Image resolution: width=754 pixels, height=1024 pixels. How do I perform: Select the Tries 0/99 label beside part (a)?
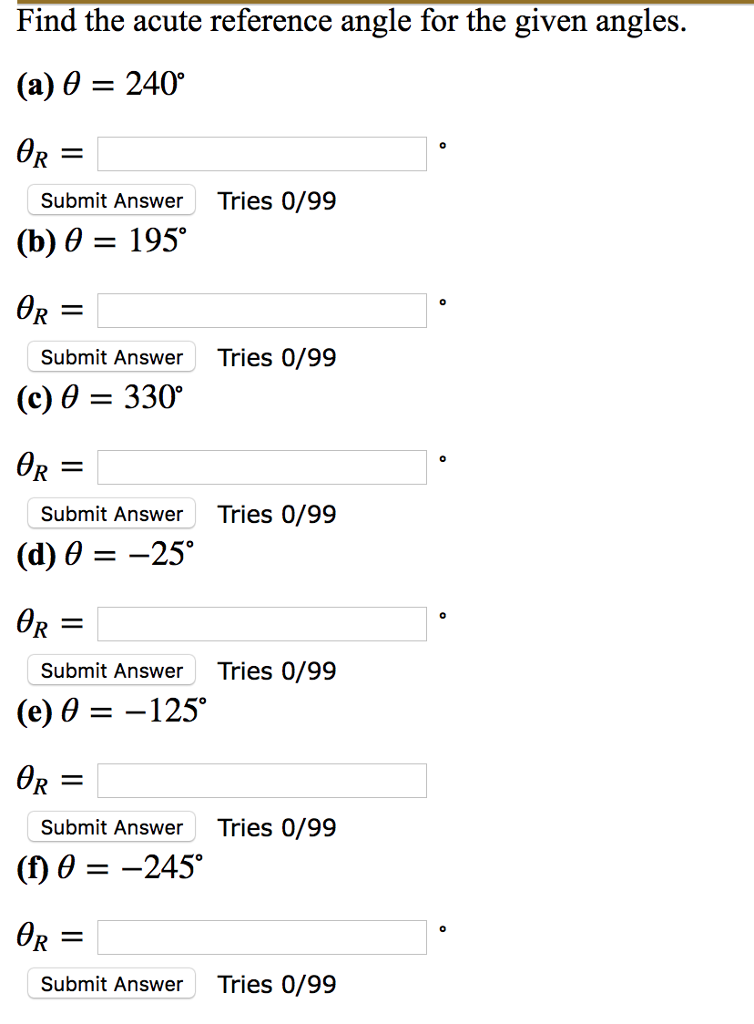pyautogui.click(x=277, y=200)
